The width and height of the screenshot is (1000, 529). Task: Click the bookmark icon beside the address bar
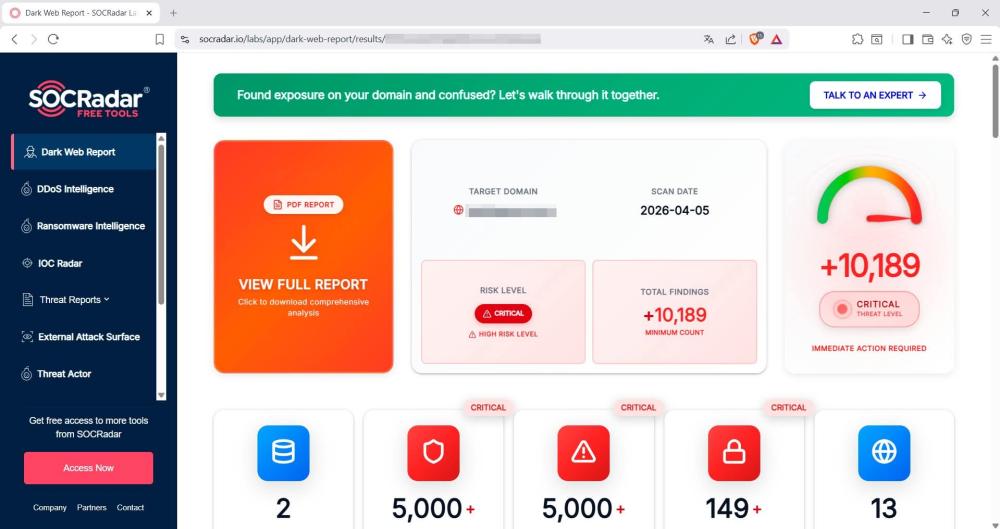[x=159, y=39]
